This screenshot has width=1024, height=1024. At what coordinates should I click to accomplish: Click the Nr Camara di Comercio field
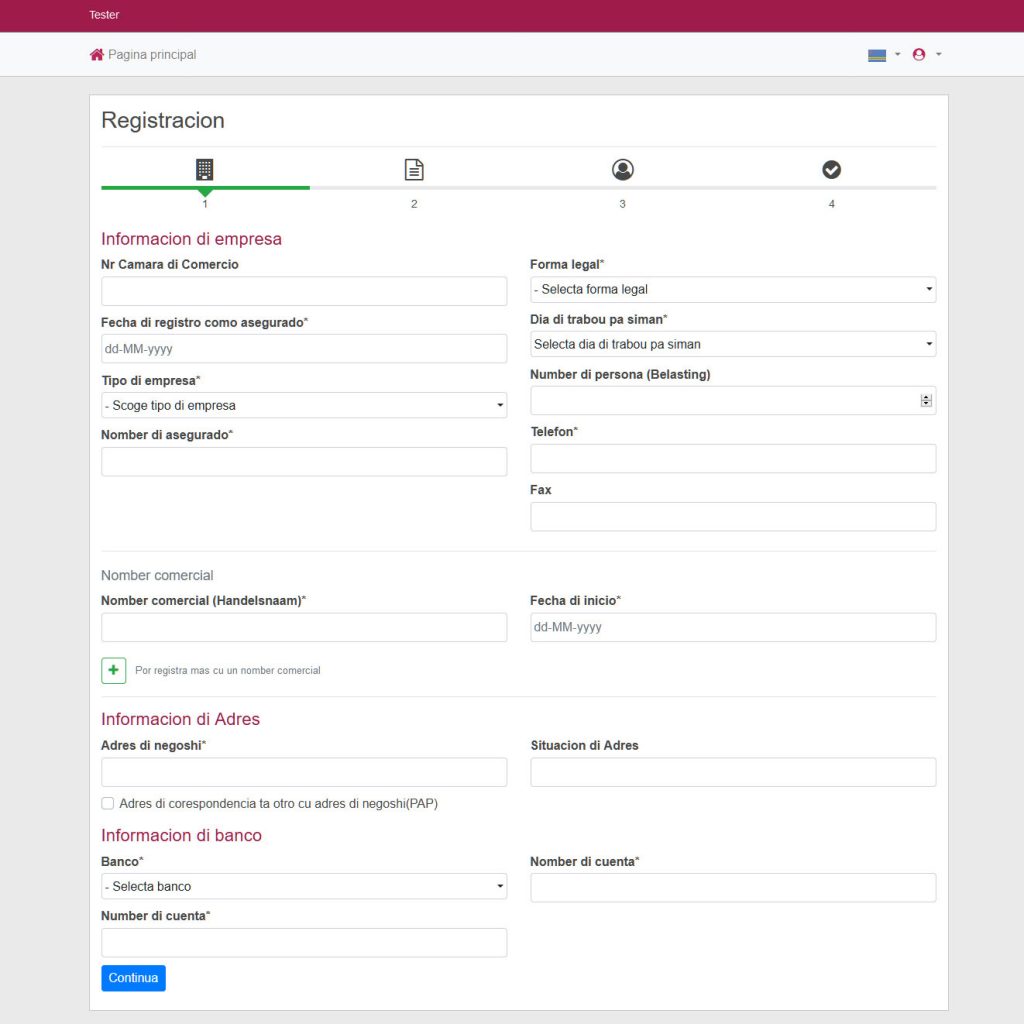(304, 291)
